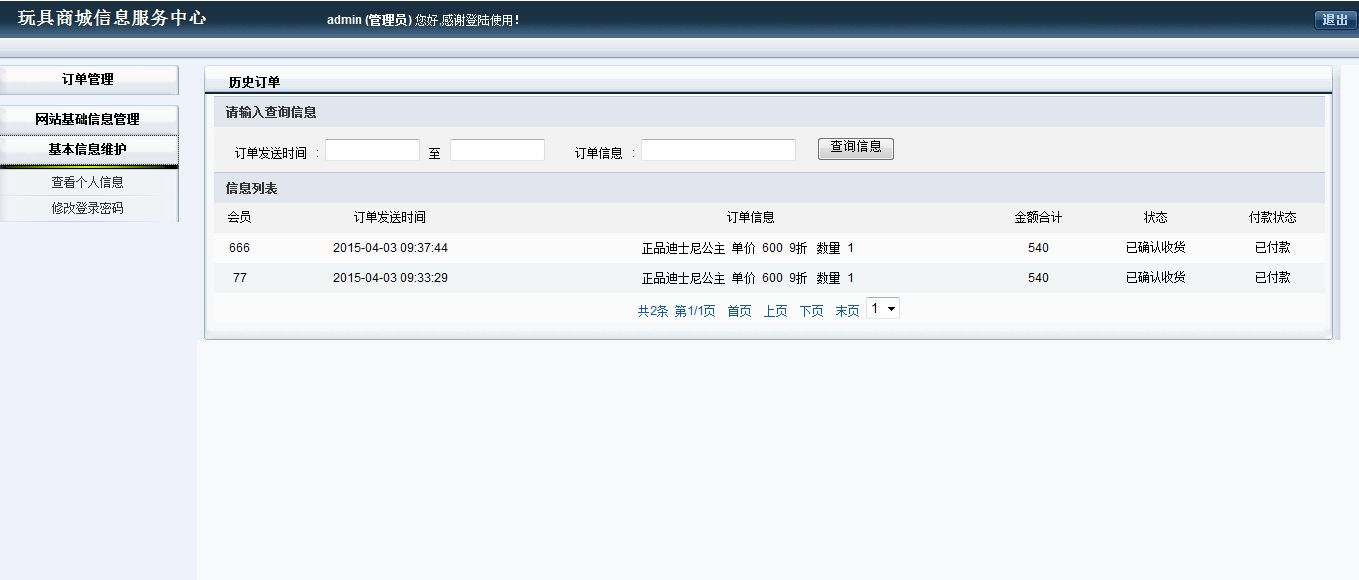This screenshot has width=1359, height=580.
Task: Click the 订单发送时间 column header
Action: coord(390,217)
